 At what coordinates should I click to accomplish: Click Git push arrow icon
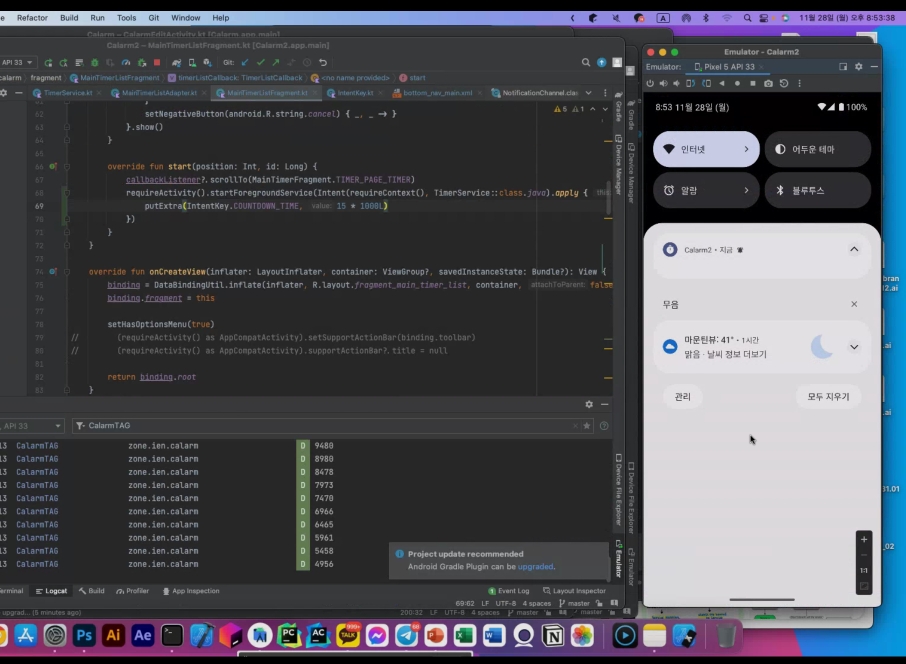276,62
